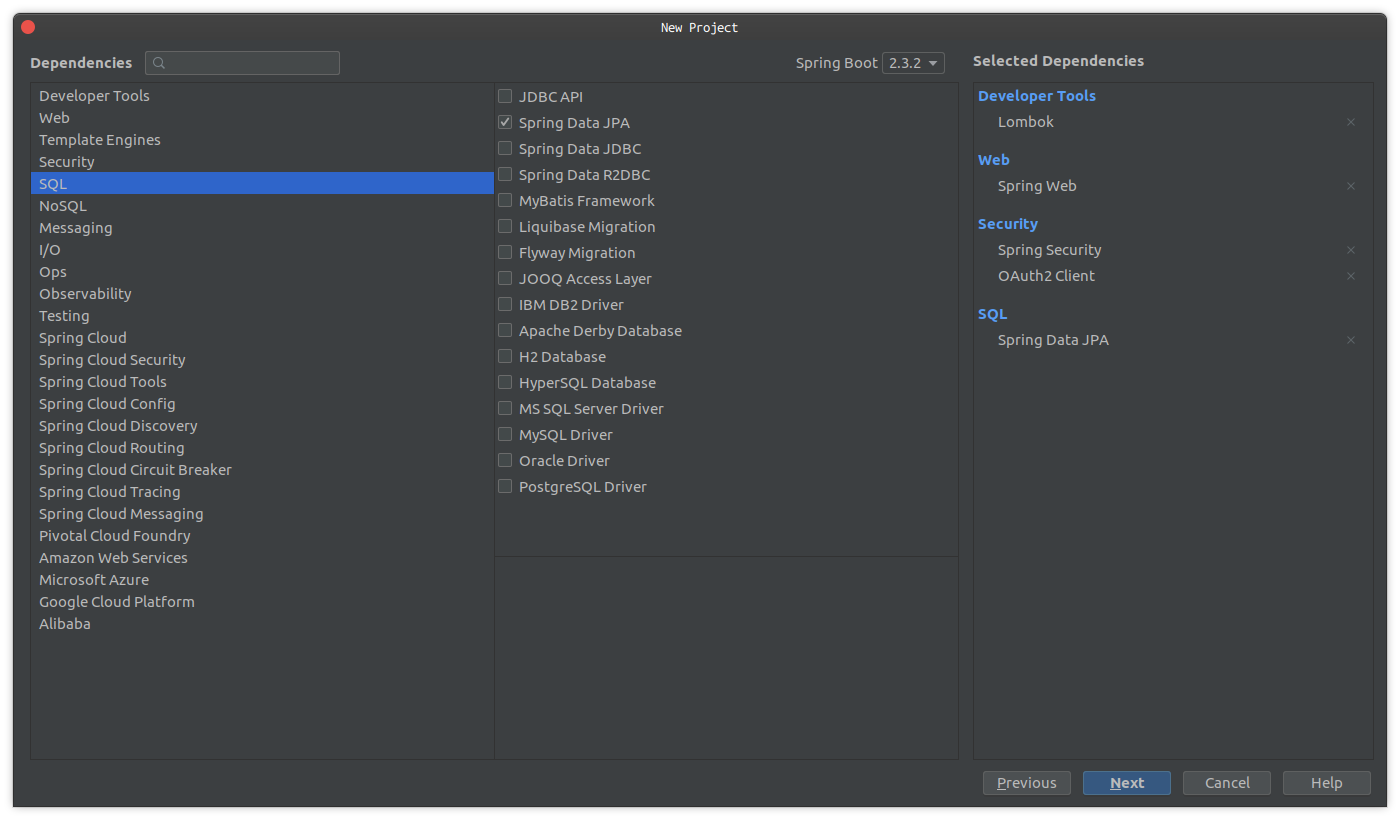Enable Liquibase Migration dependency
Image resolution: width=1400 pixels, height=820 pixels.
coord(505,227)
